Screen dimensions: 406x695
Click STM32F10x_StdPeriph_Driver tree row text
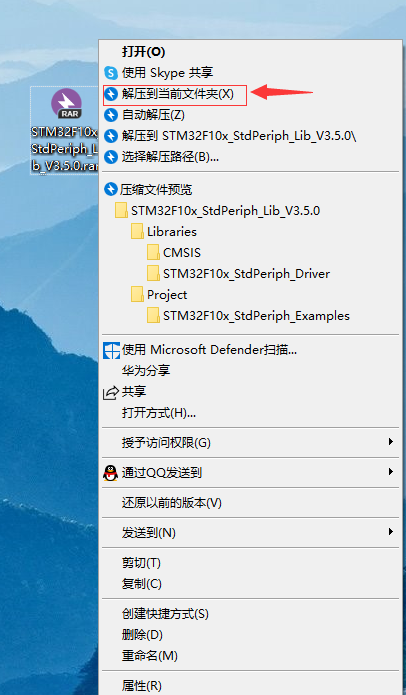click(246, 274)
